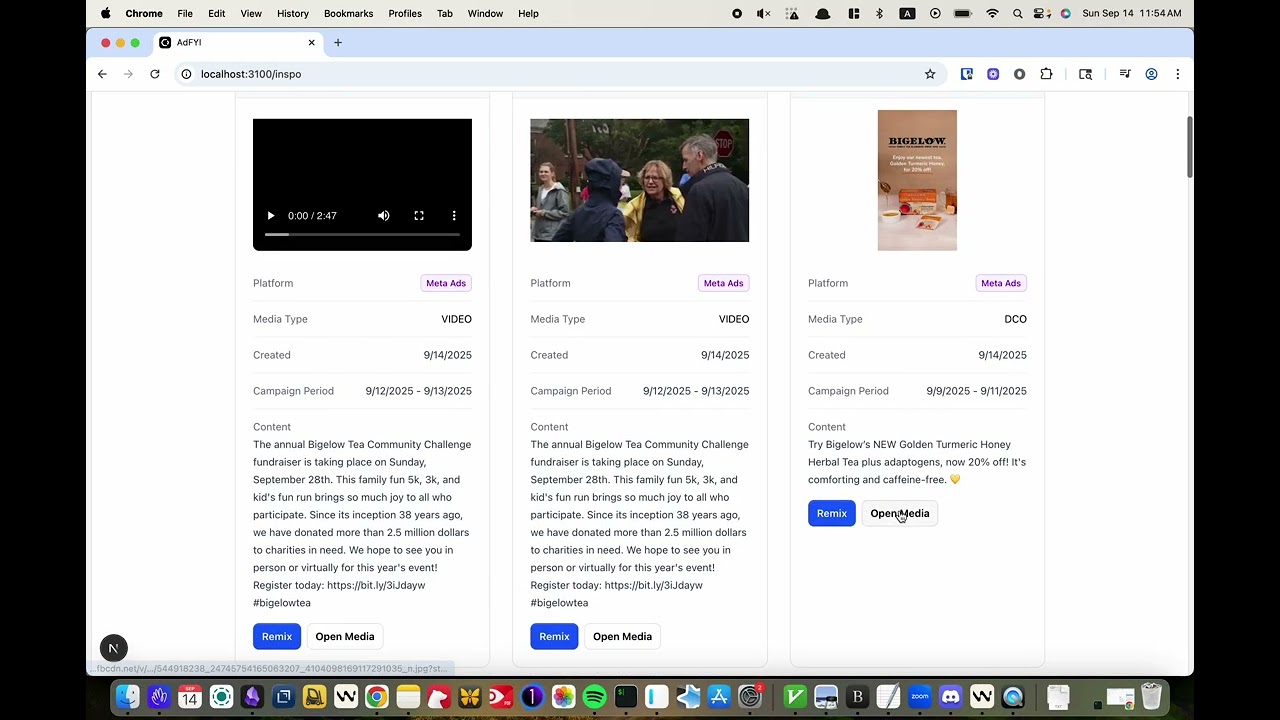This screenshot has height=720, width=1280.
Task: Open the purple gear extension icon
Action: [x=993, y=74]
